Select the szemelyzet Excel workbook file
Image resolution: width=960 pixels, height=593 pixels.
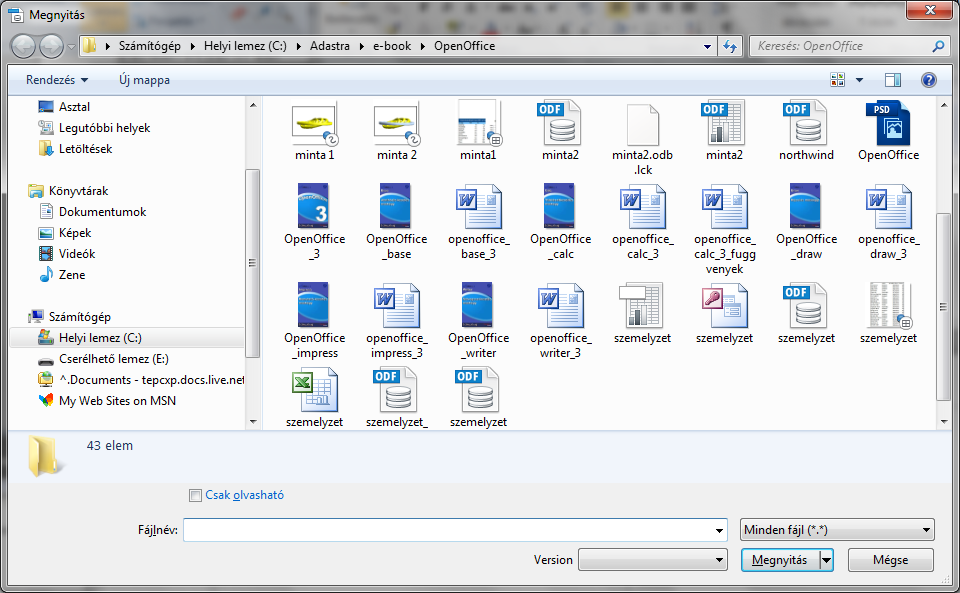(315, 398)
